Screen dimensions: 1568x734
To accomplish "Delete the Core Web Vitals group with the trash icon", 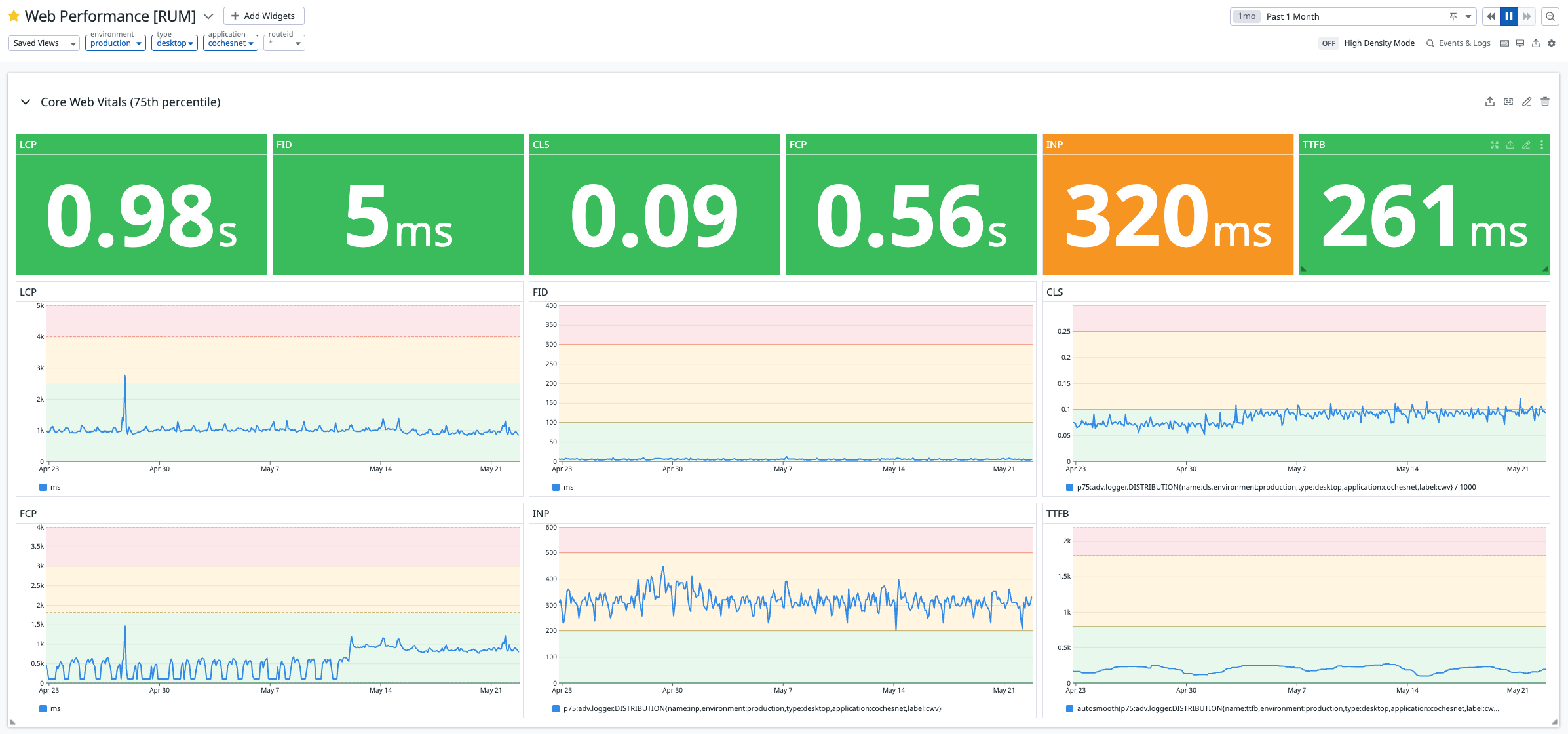I will [x=1545, y=102].
